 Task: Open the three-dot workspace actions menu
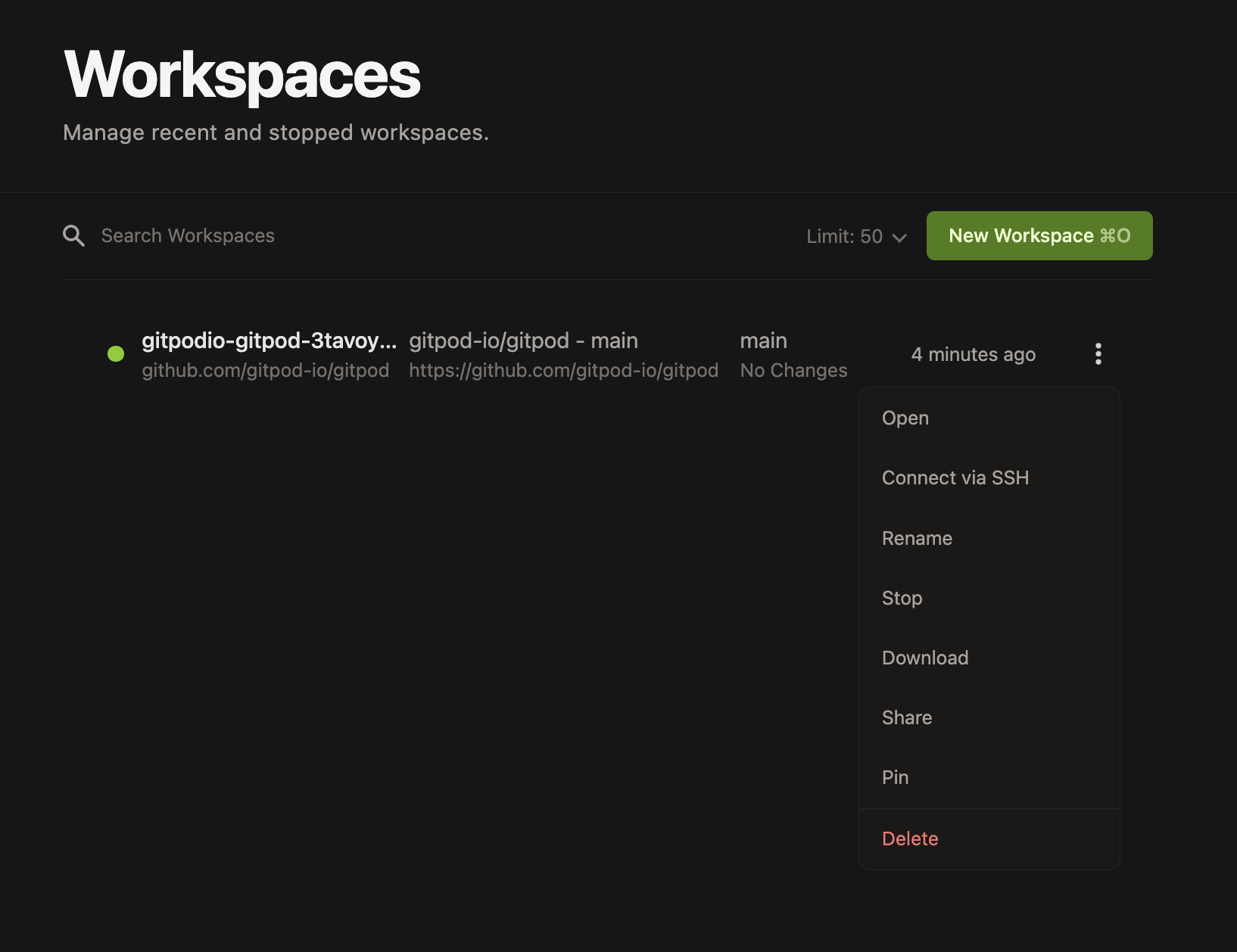(1098, 353)
